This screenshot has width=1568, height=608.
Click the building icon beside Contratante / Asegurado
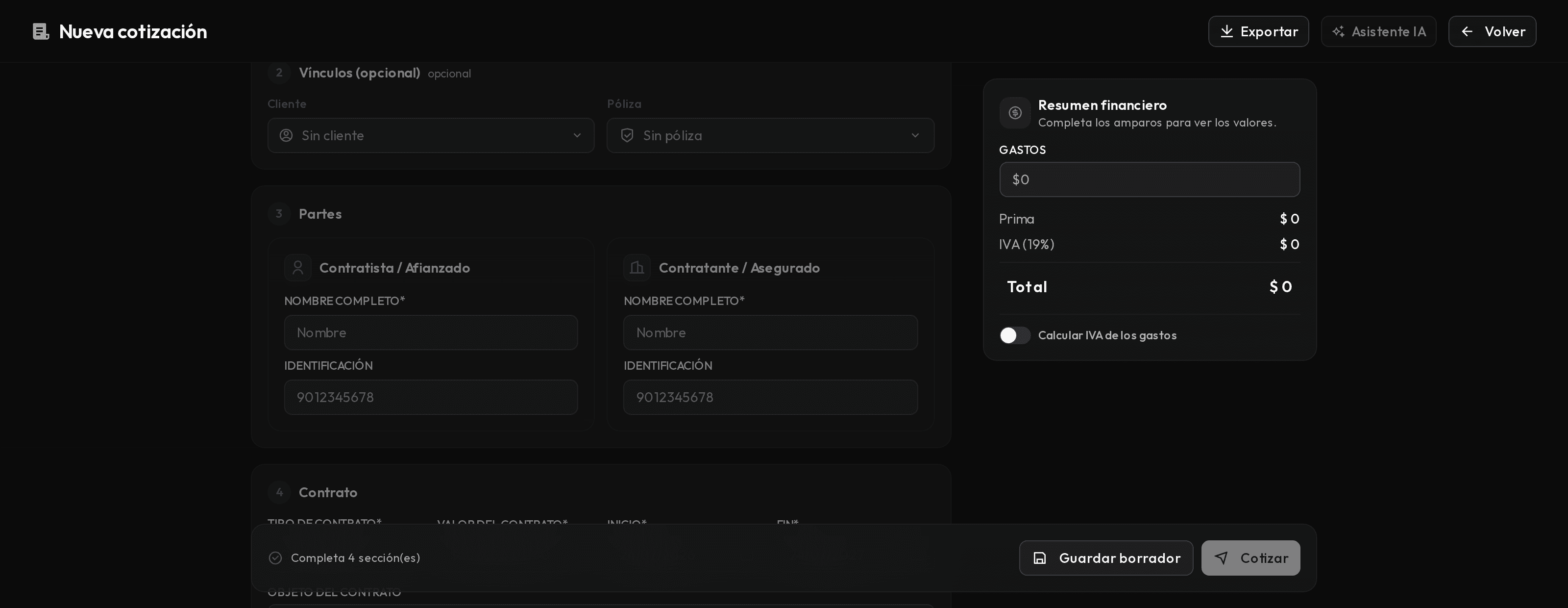(x=637, y=267)
